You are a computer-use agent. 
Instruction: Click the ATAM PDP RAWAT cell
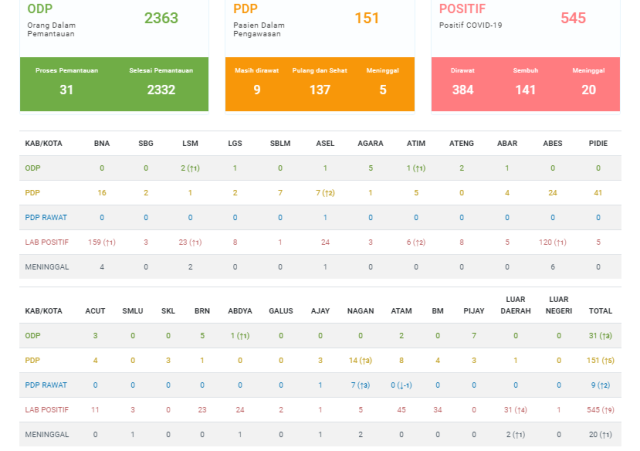click(401, 385)
